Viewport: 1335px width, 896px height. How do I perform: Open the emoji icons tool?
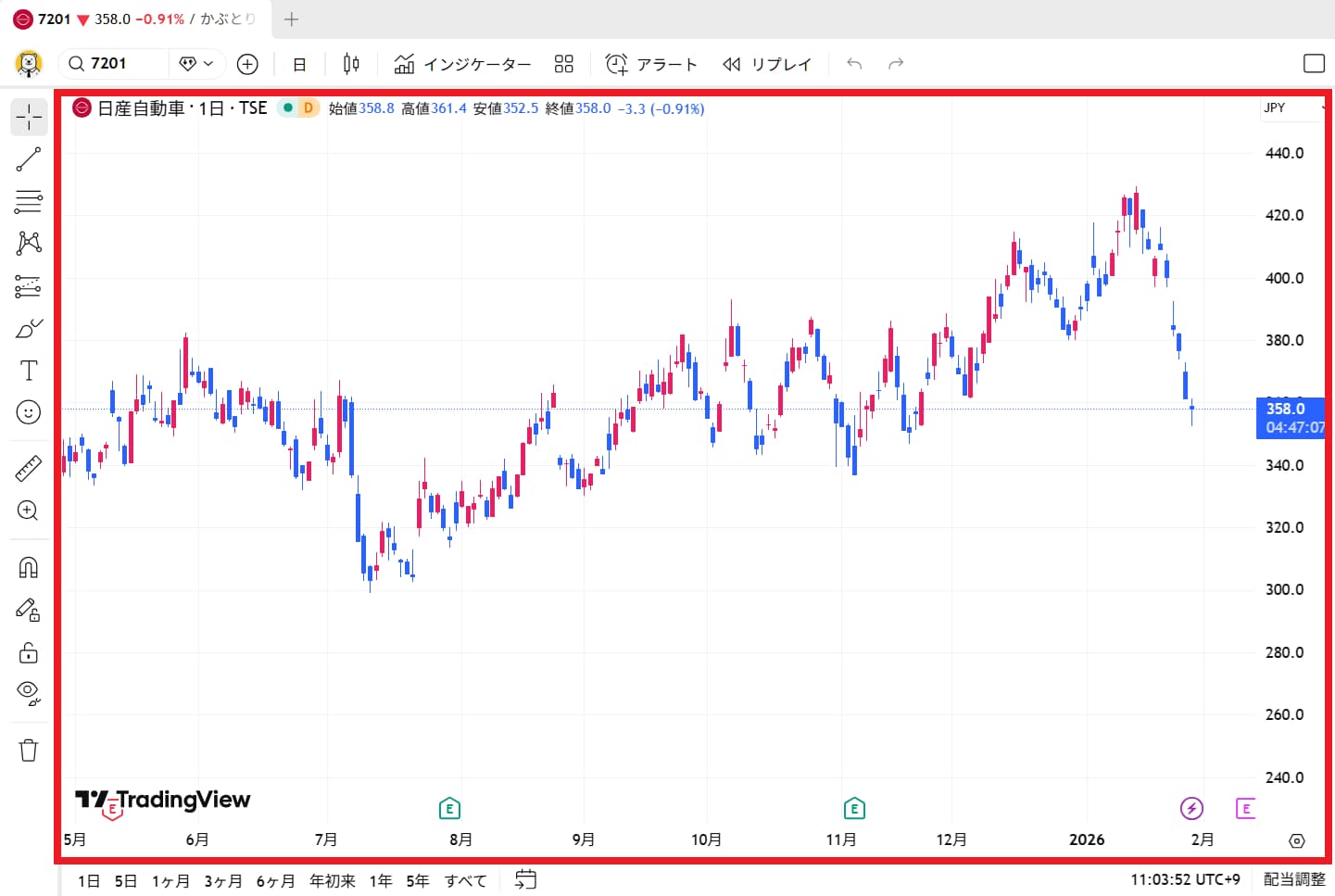pos(29,412)
